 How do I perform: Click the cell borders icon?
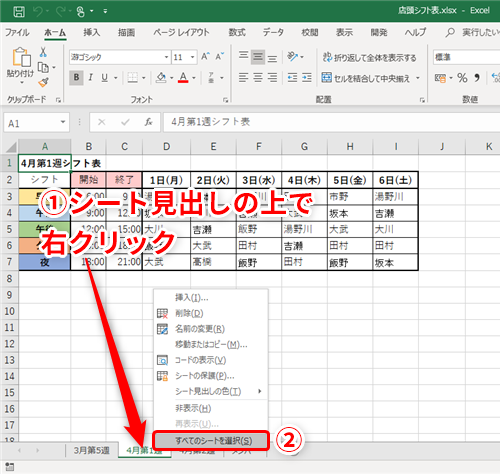coord(133,78)
